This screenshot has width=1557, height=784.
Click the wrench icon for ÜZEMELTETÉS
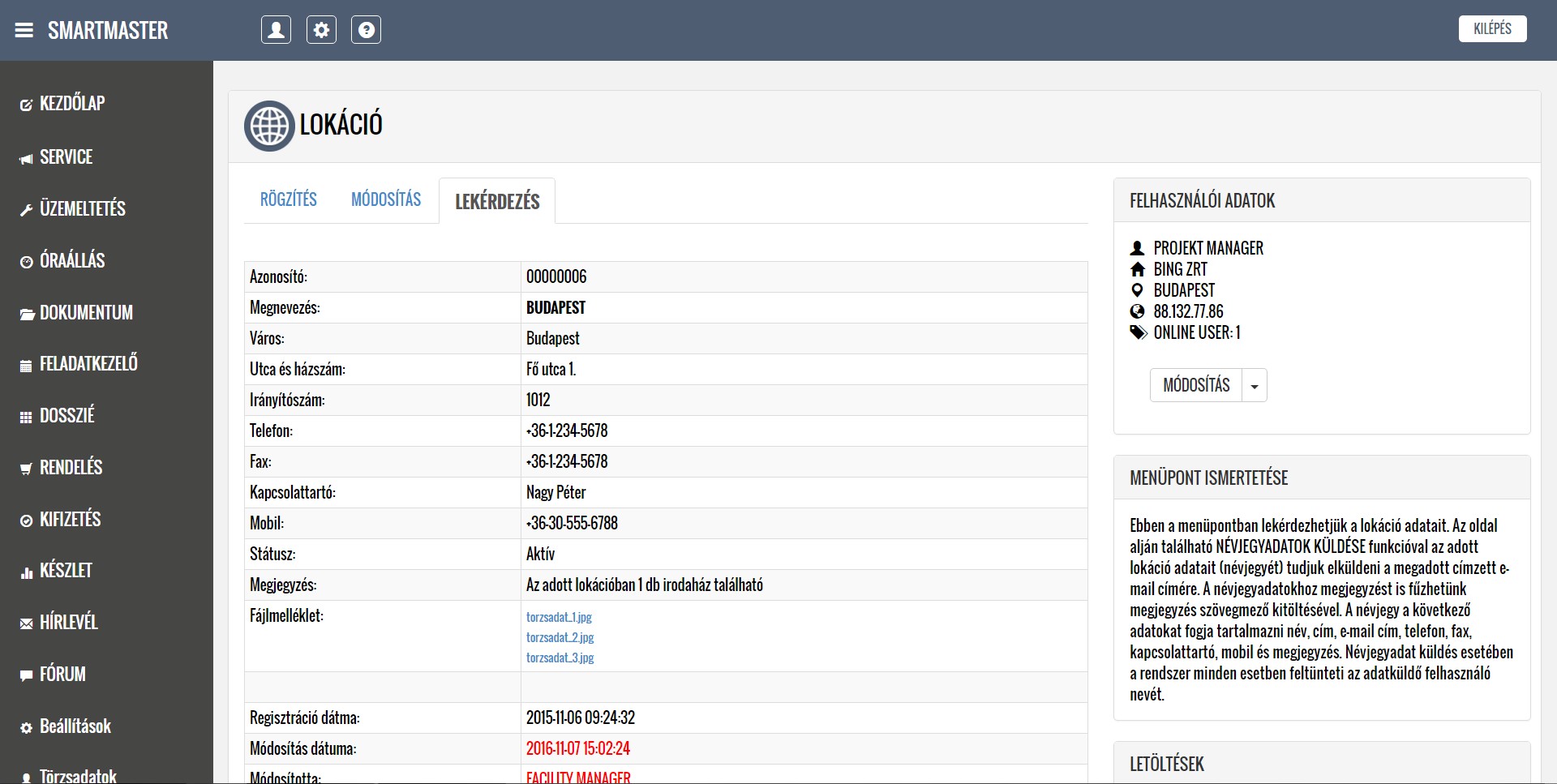[x=26, y=210]
